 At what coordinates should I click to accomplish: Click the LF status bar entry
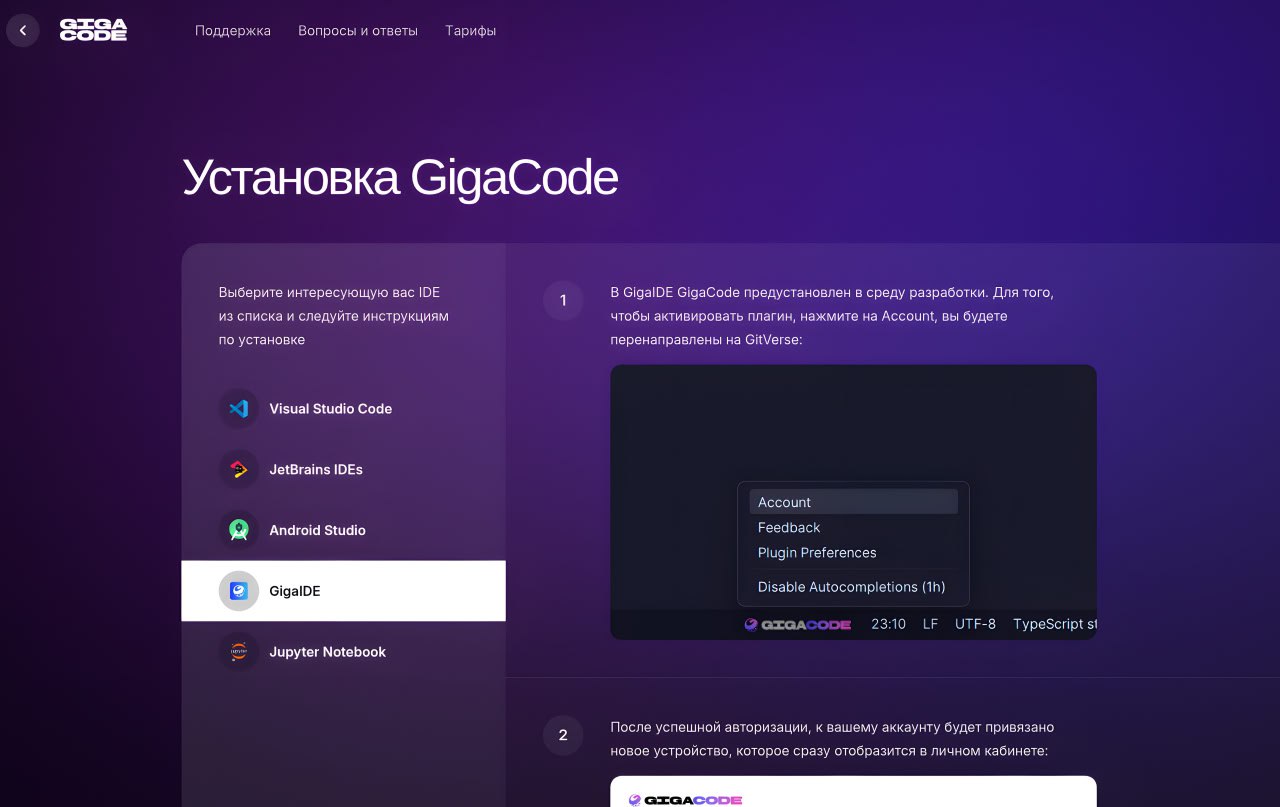(x=930, y=624)
